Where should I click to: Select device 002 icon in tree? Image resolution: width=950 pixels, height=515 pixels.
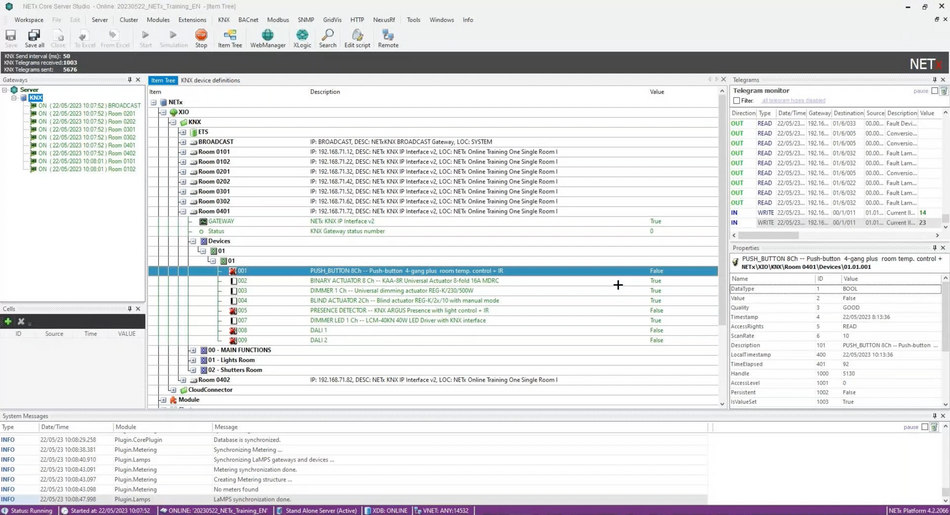pyautogui.click(x=233, y=281)
